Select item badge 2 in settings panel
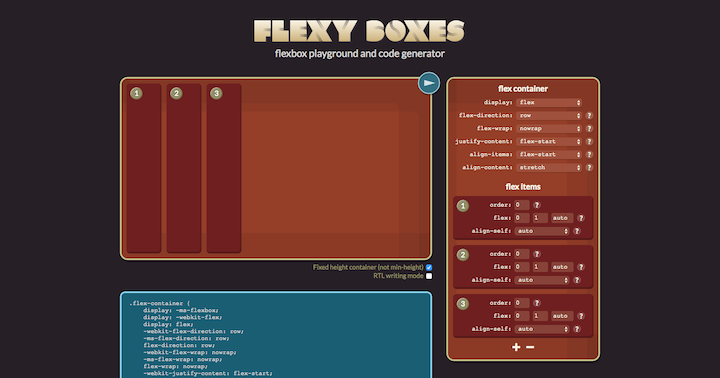This screenshot has width=720, height=378. pos(463,255)
